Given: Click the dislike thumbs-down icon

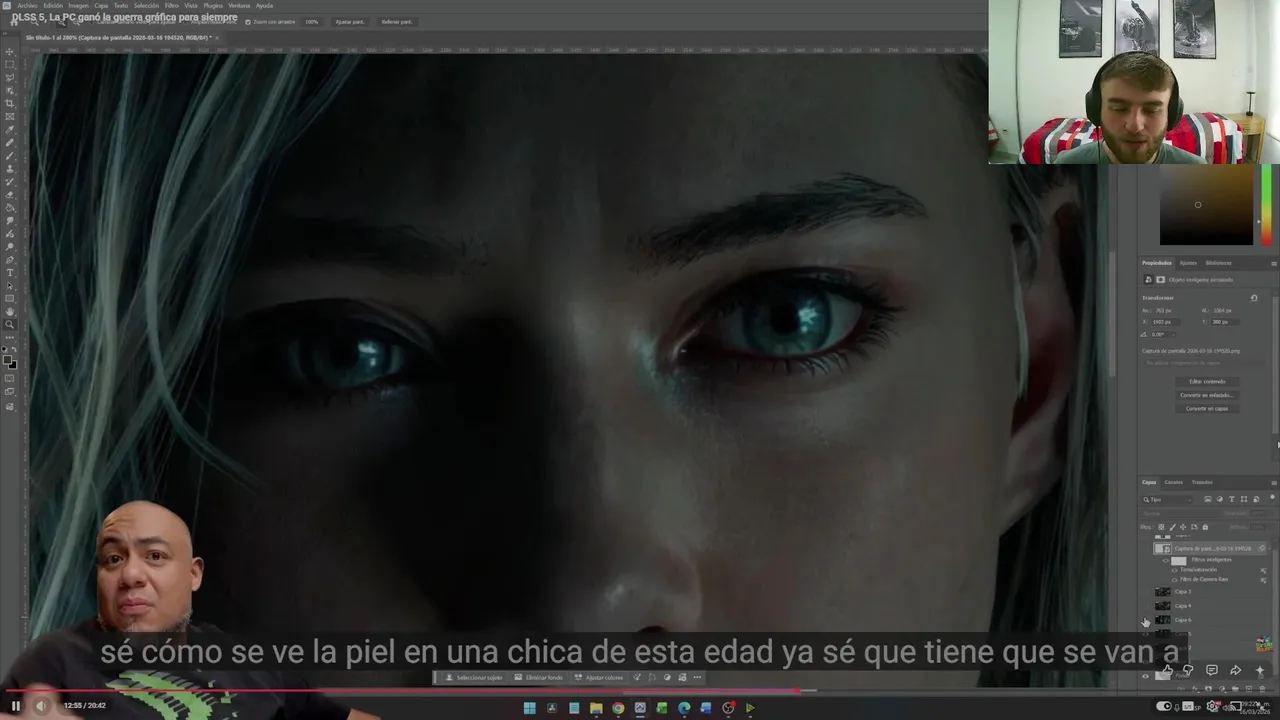Looking at the screenshot, I should pos(1188,670).
